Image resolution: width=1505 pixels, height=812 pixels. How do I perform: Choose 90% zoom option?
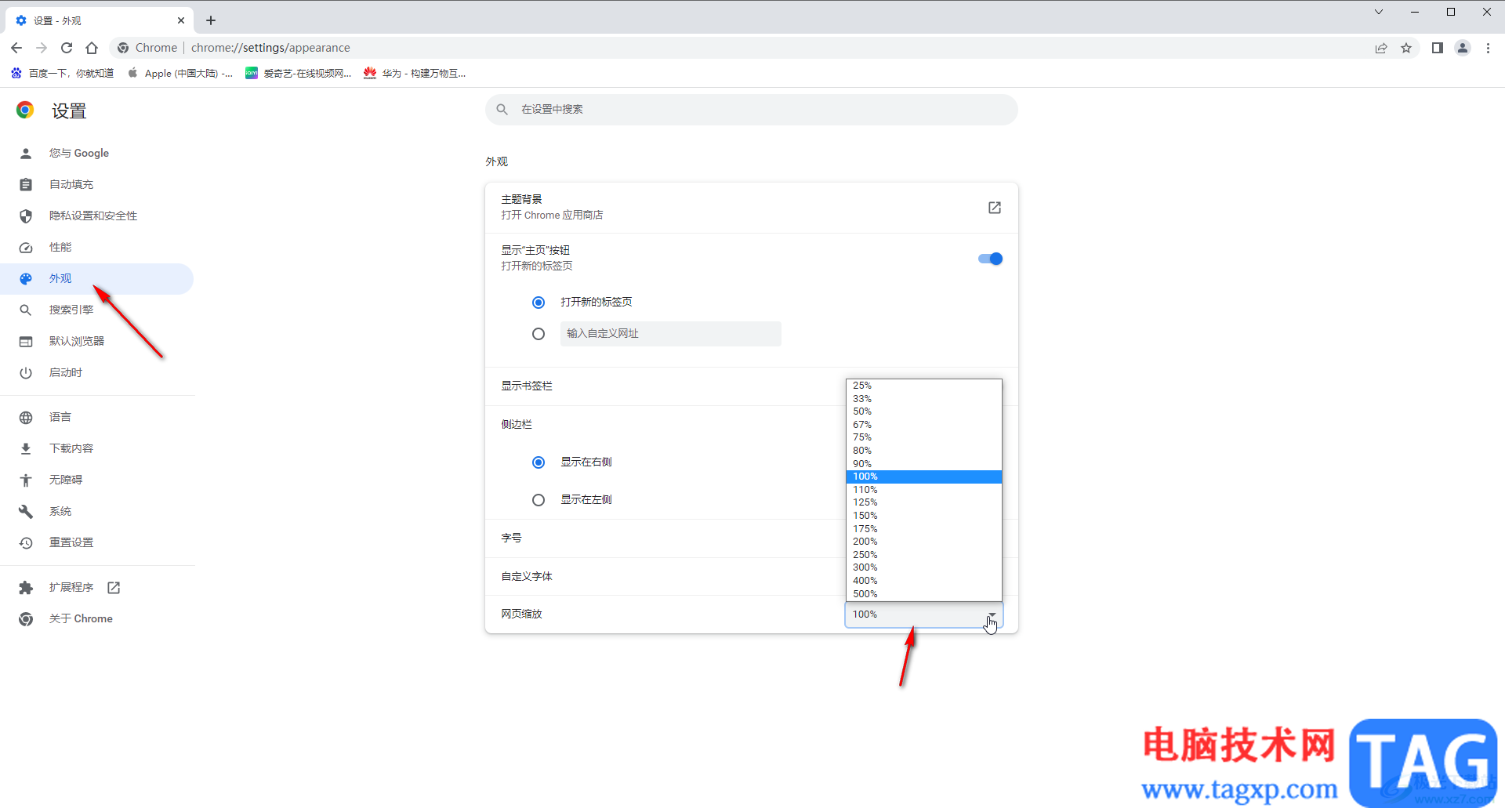(x=923, y=464)
